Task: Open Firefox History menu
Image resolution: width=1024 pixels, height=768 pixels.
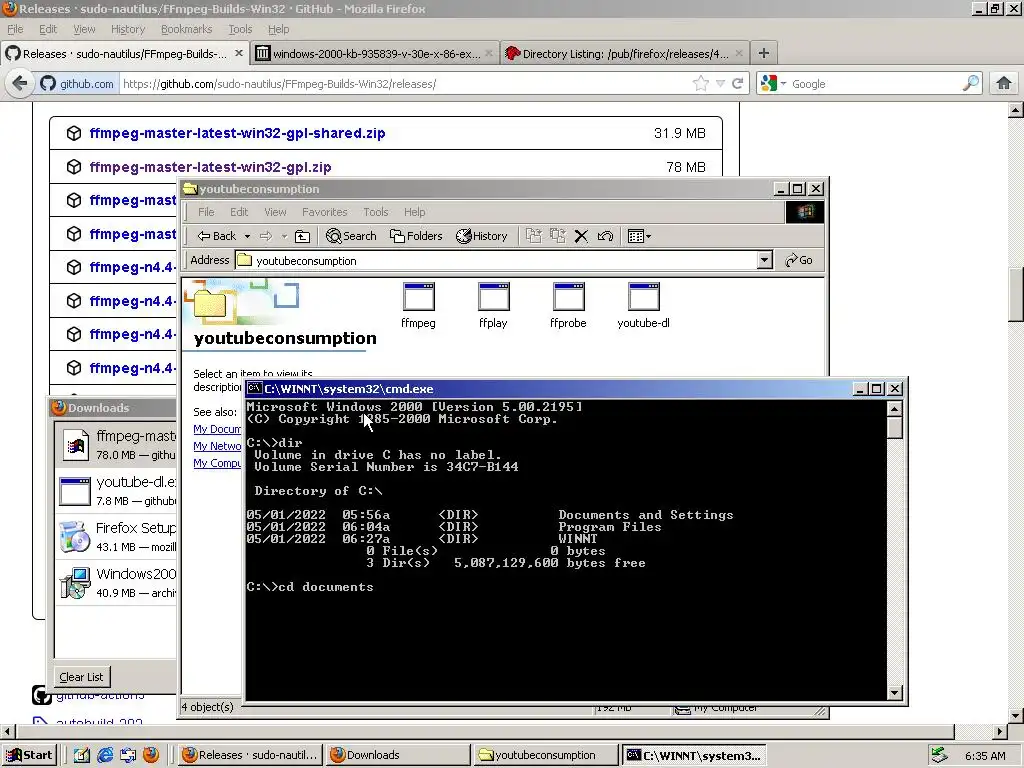Action: click(x=128, y=29)
